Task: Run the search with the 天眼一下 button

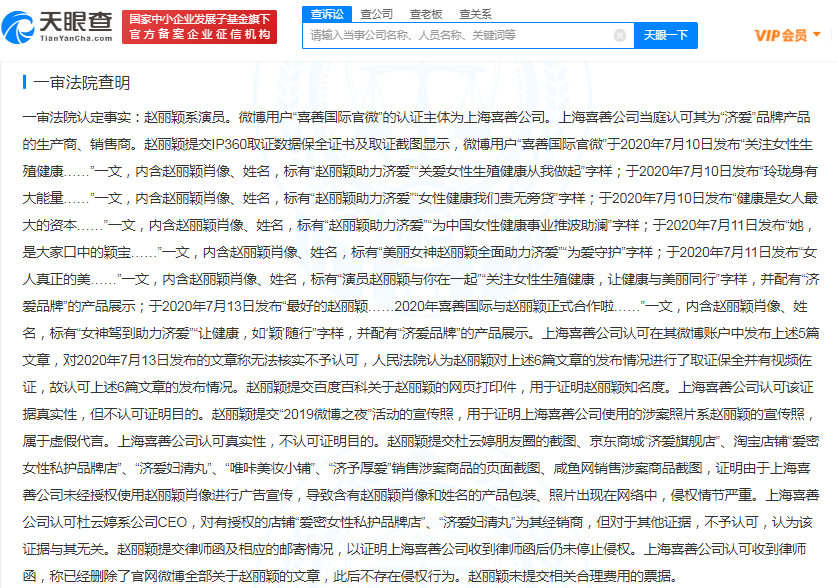Action: 665,36
